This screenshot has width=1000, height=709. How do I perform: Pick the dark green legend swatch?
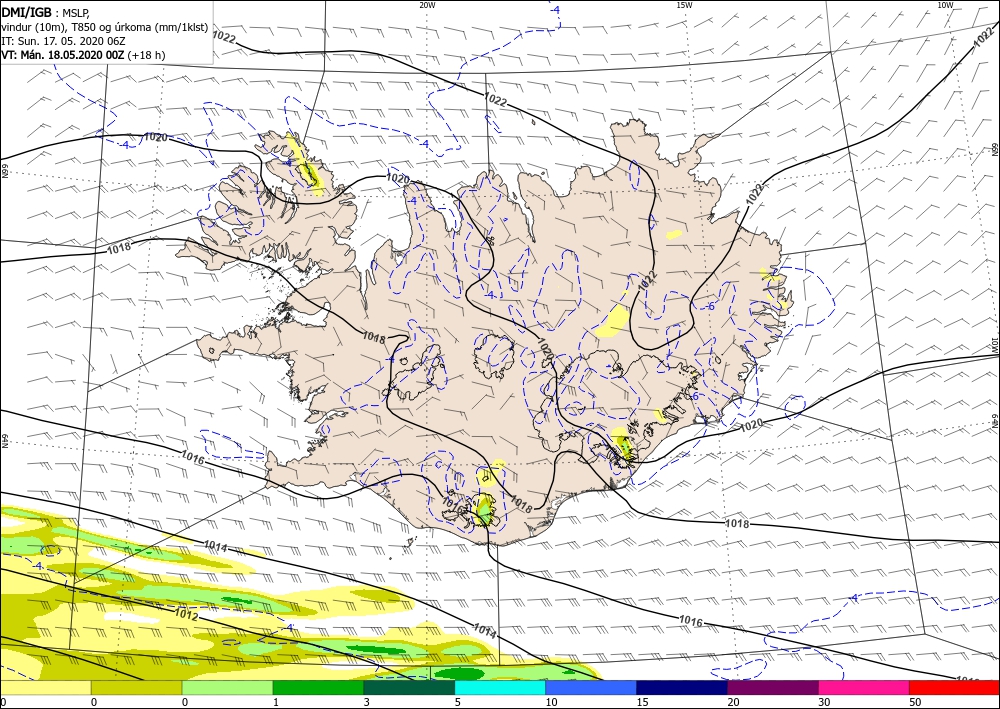pyautogui.click(x=409, y=687)
